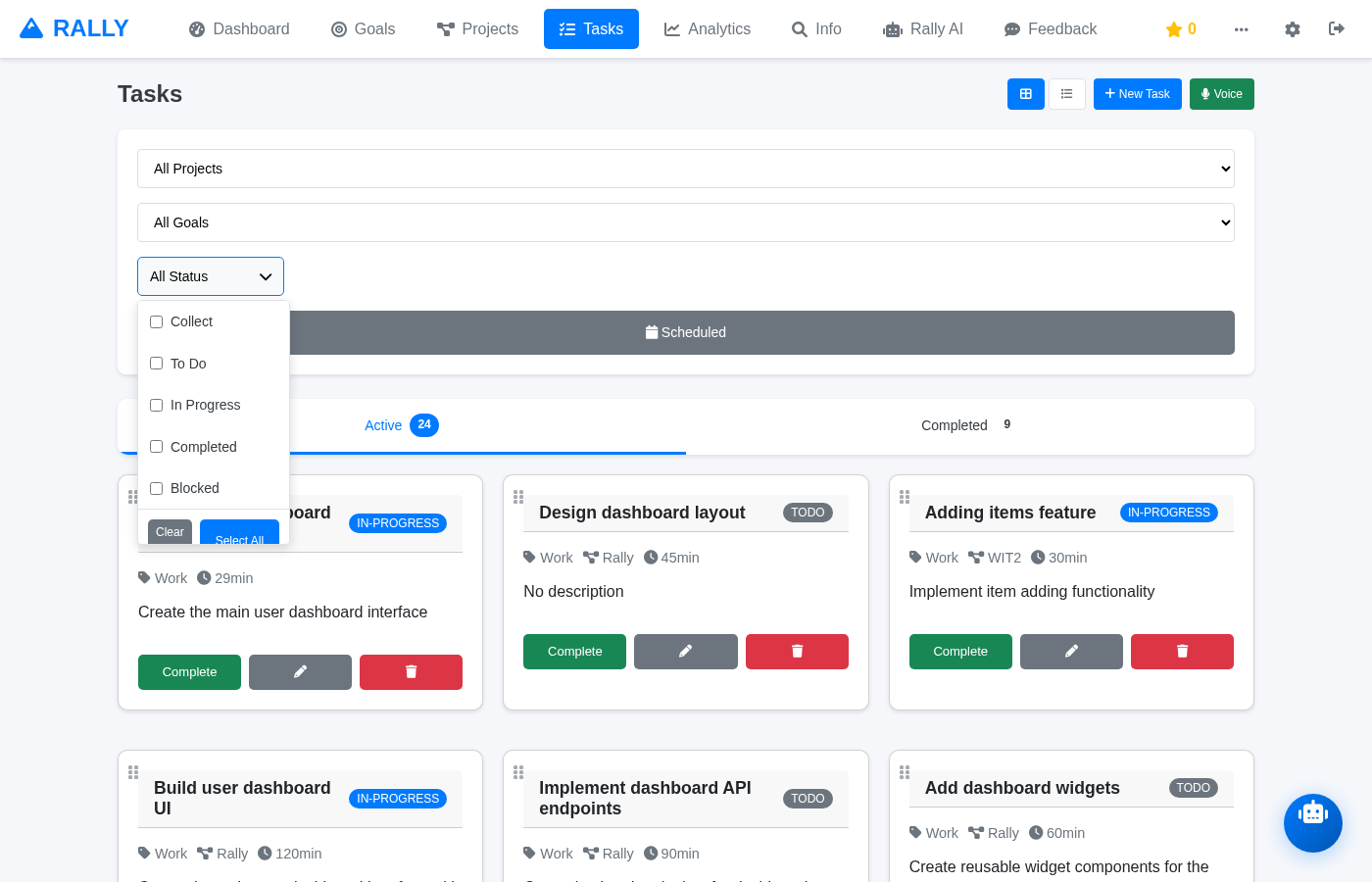Tick the Blocked status checkbox

(x=157, y=489)
